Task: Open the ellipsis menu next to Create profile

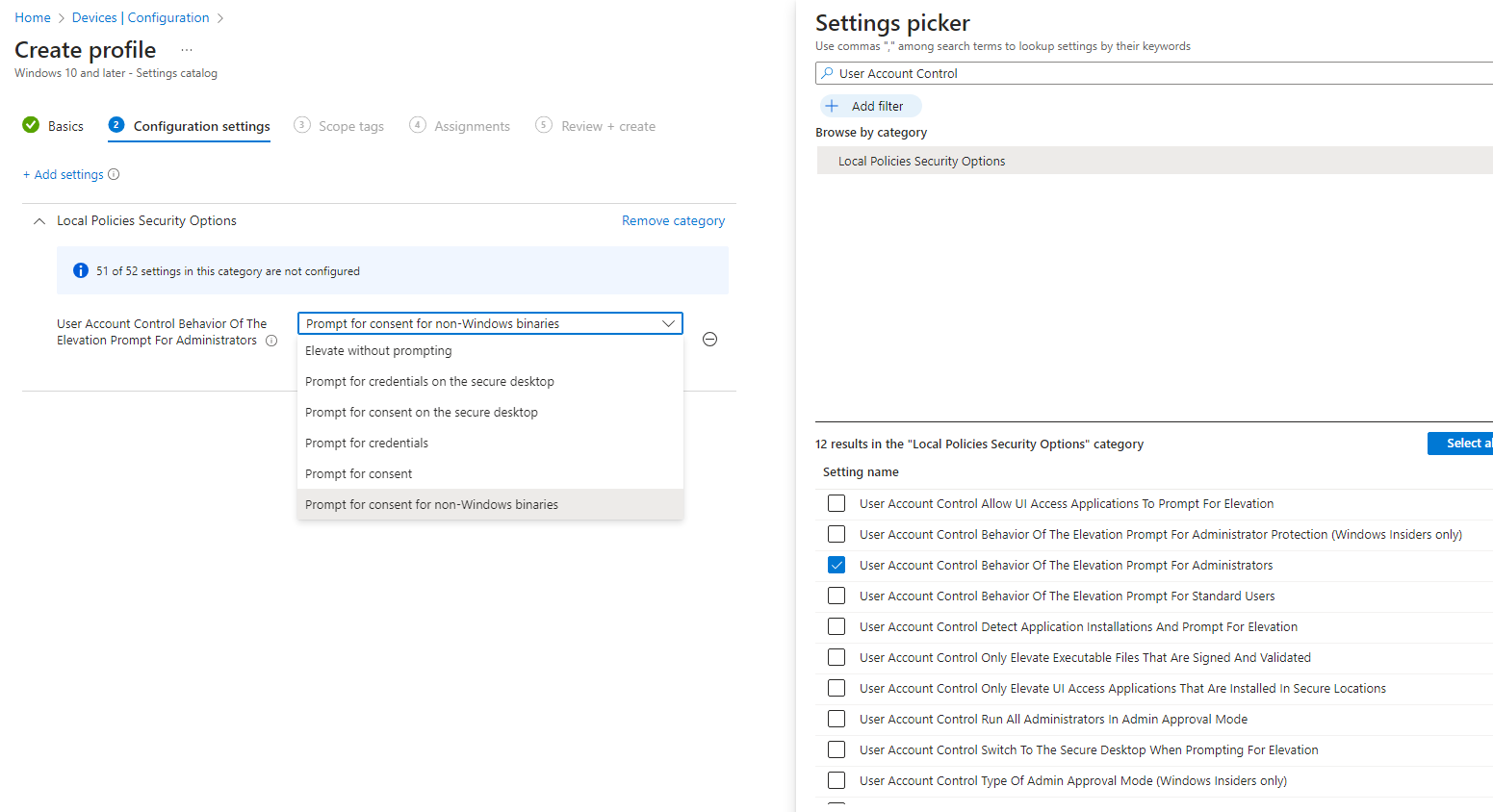Action: [187, 49]
